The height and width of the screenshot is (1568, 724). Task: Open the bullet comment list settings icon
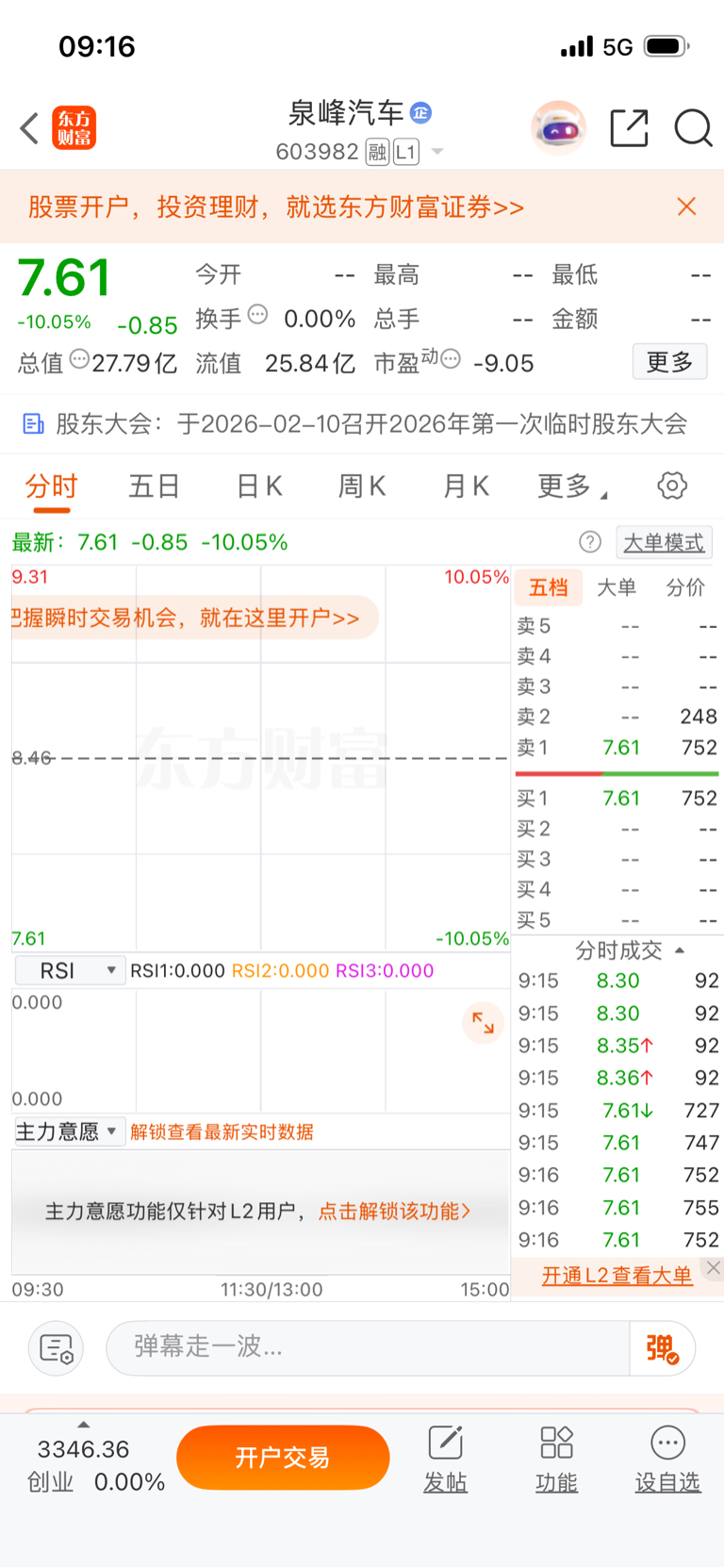57,1349
